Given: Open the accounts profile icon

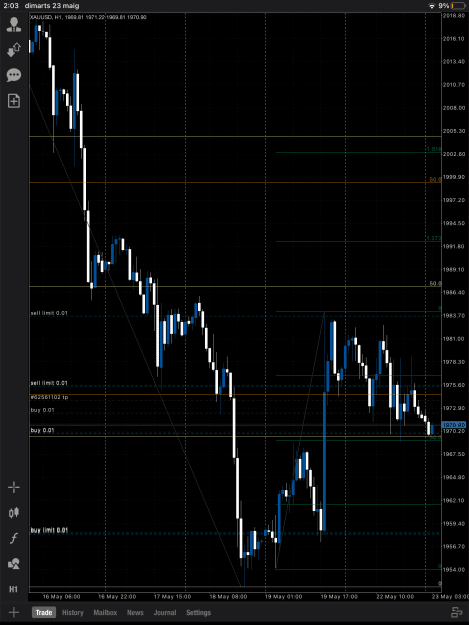Looking at the screenshot, I should [14, 25].
